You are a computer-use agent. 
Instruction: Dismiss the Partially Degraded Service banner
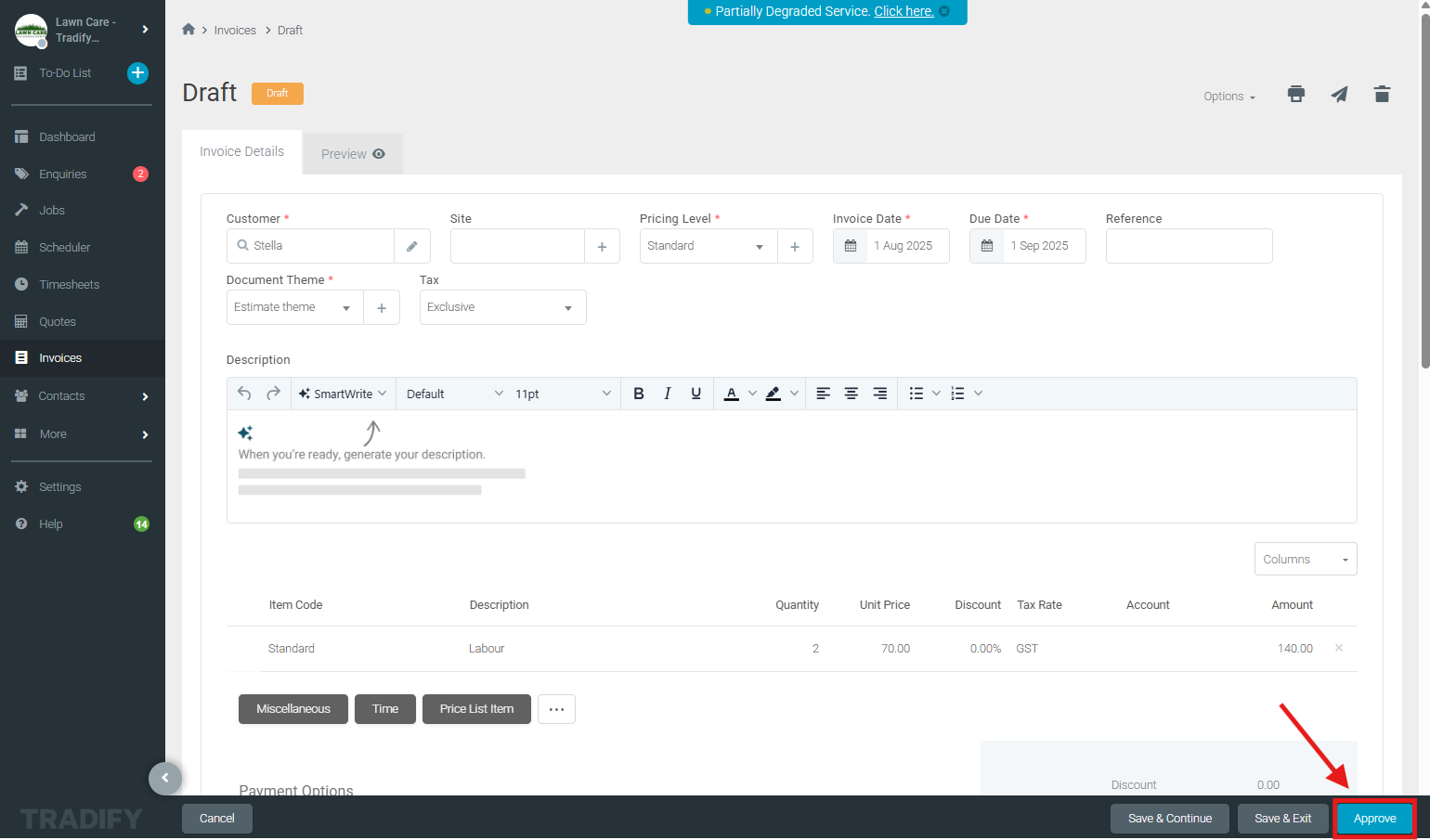(944, 11)
